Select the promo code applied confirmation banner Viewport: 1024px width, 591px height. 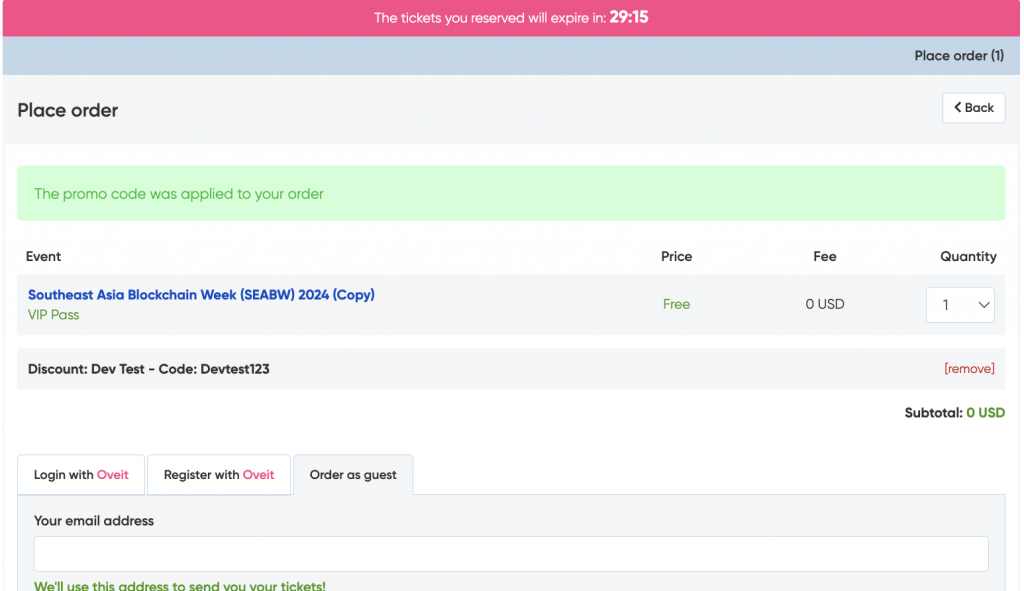pyautogui.click(x=511, y=193)
